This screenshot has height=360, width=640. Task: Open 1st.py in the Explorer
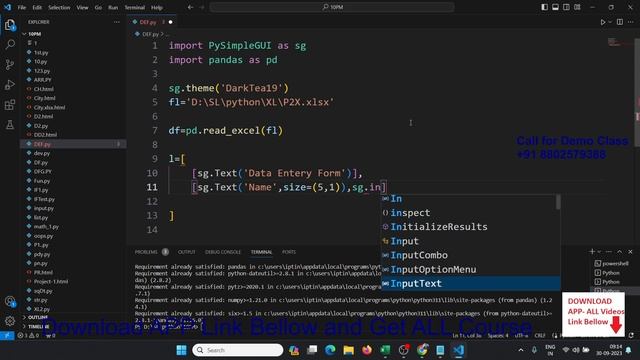point(41,53)
